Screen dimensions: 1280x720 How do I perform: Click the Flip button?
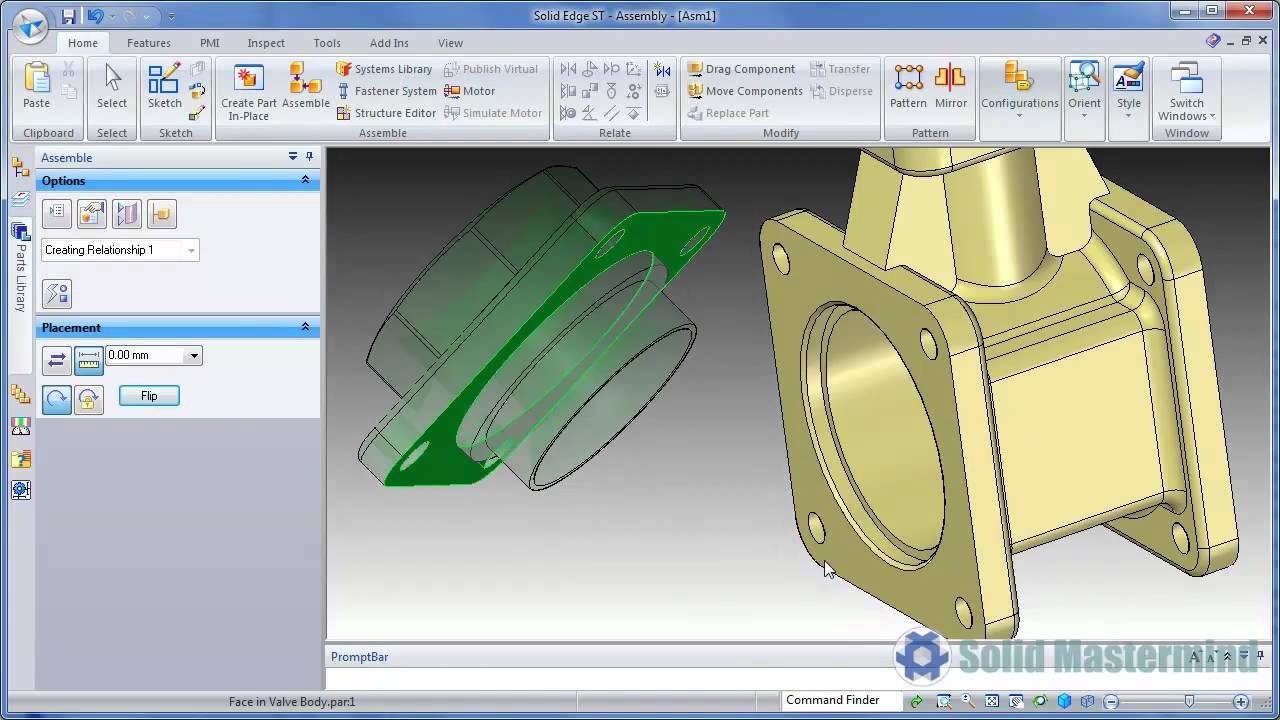[149, 396]
